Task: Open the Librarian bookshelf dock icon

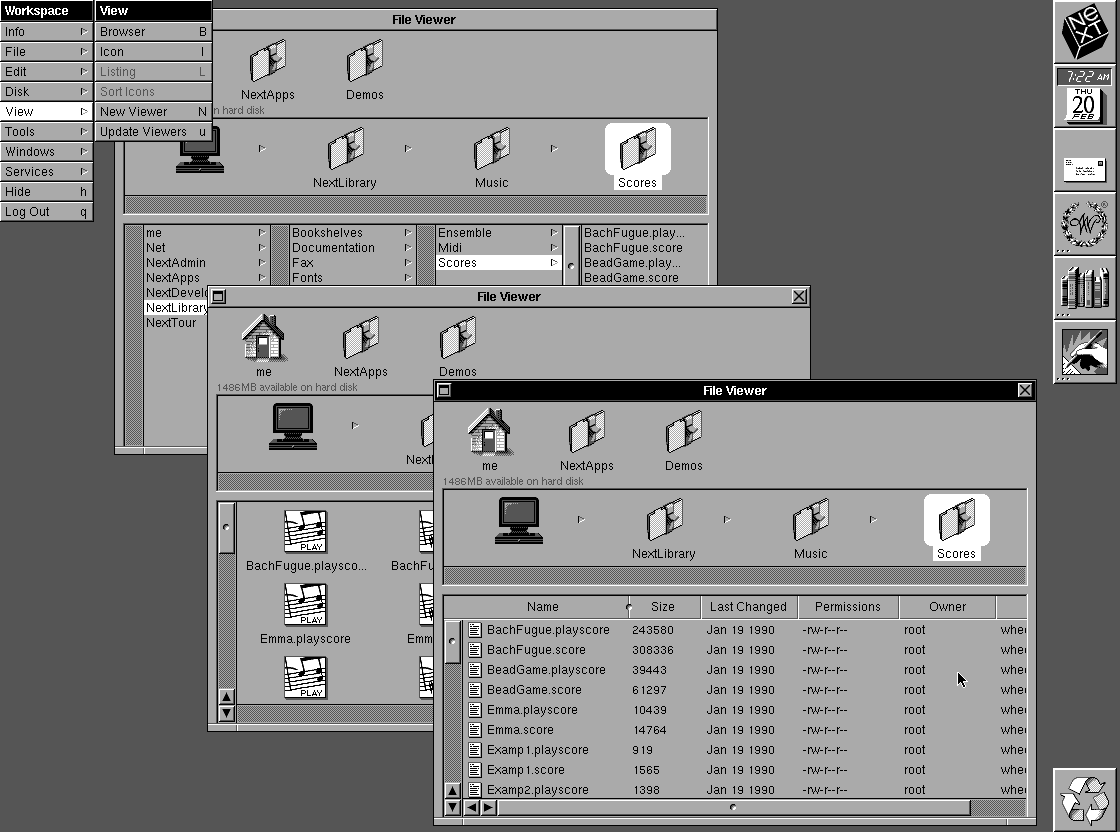Action: pos(1084,287)
